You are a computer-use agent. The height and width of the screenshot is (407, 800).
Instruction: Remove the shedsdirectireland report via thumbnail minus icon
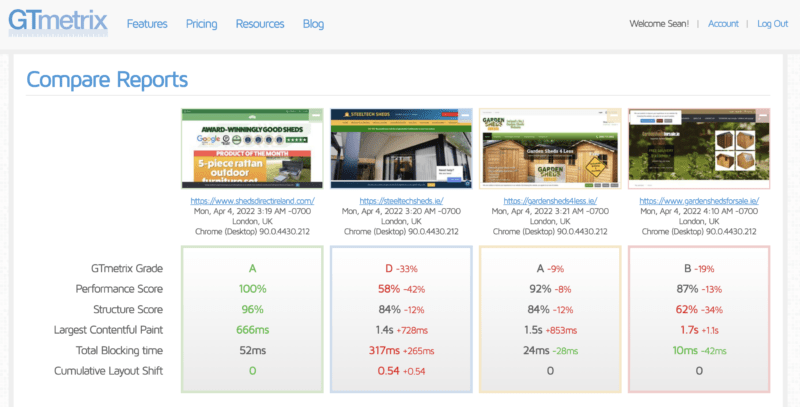tap(316, 116)
